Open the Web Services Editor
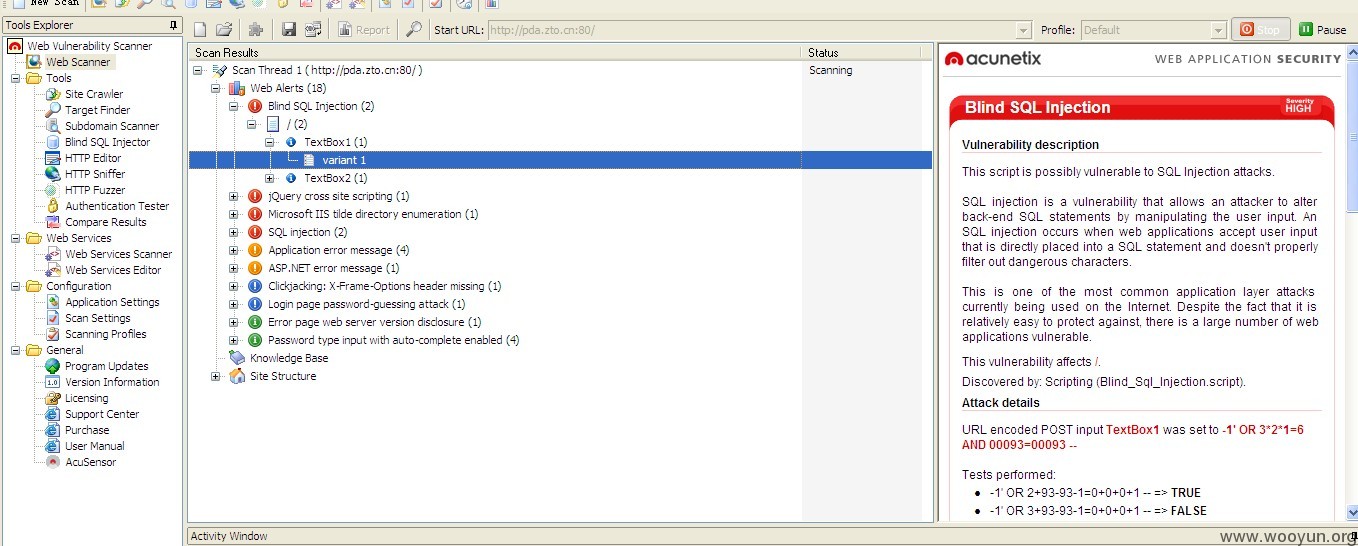The width and height of the screenshot is (1358, 546). tap(113, 270)
